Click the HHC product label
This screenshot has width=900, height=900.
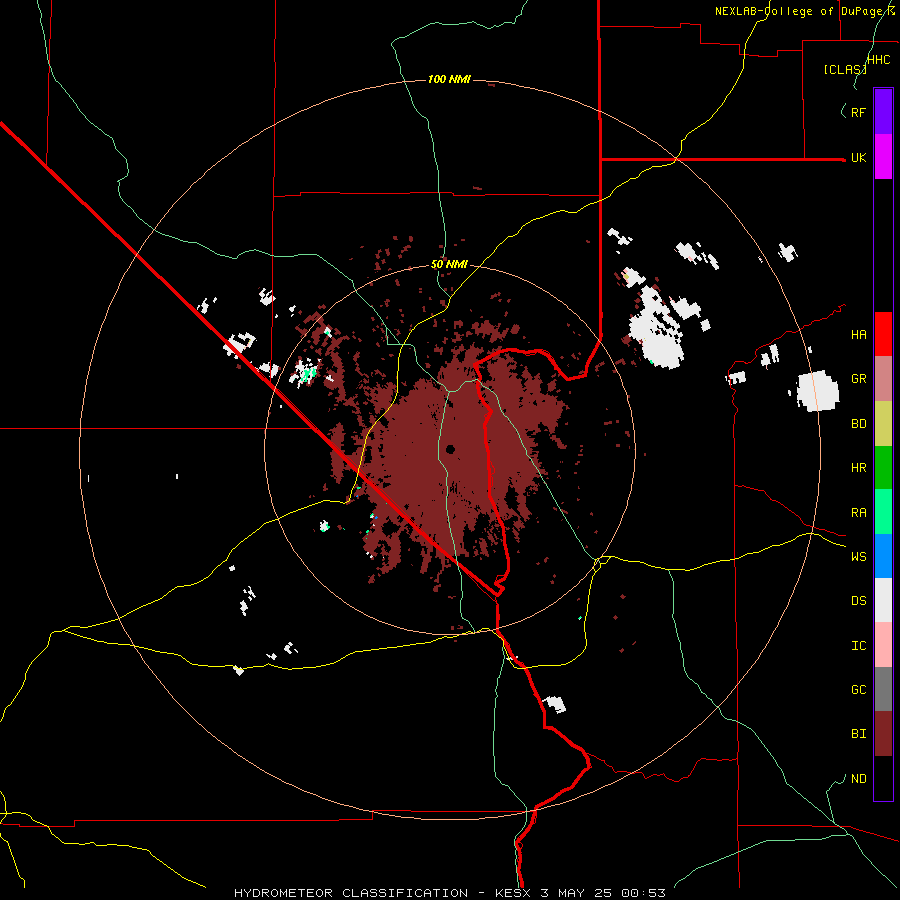[879, 60]
